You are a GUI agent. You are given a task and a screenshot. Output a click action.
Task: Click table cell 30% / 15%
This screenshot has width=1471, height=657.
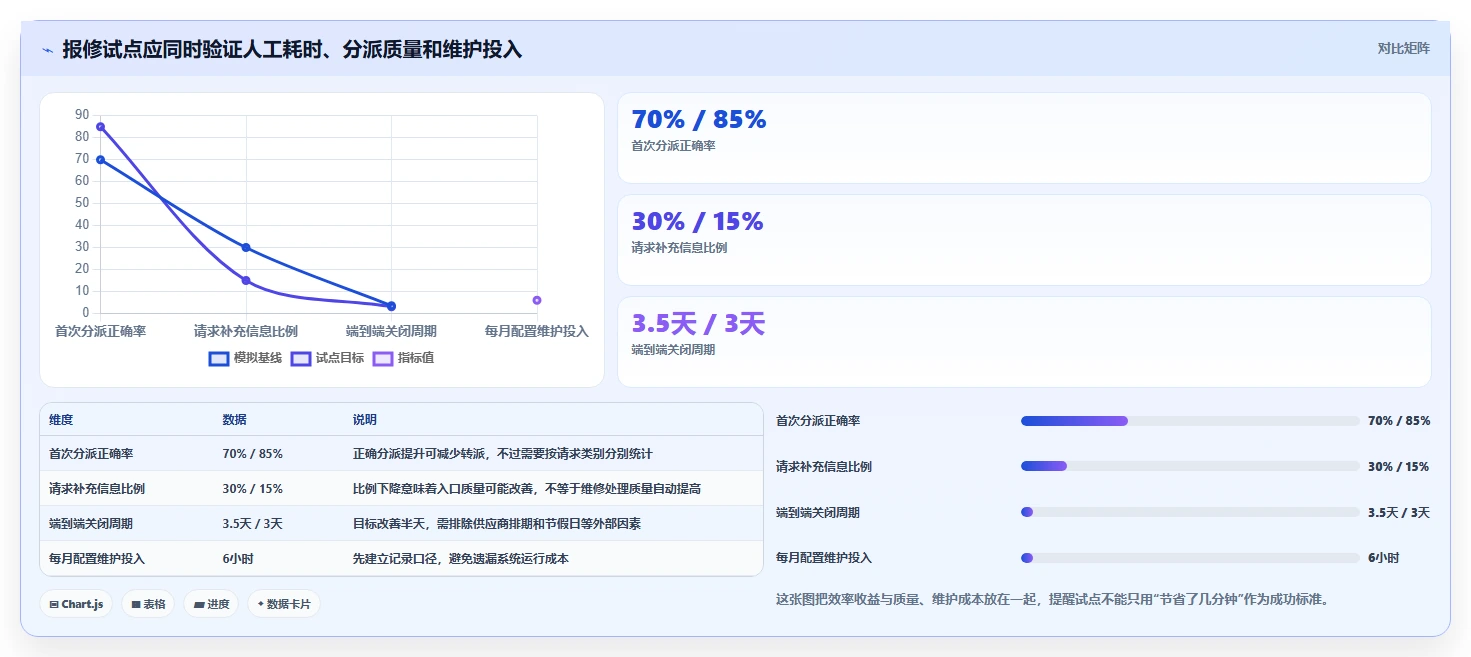tap(252, 489)
